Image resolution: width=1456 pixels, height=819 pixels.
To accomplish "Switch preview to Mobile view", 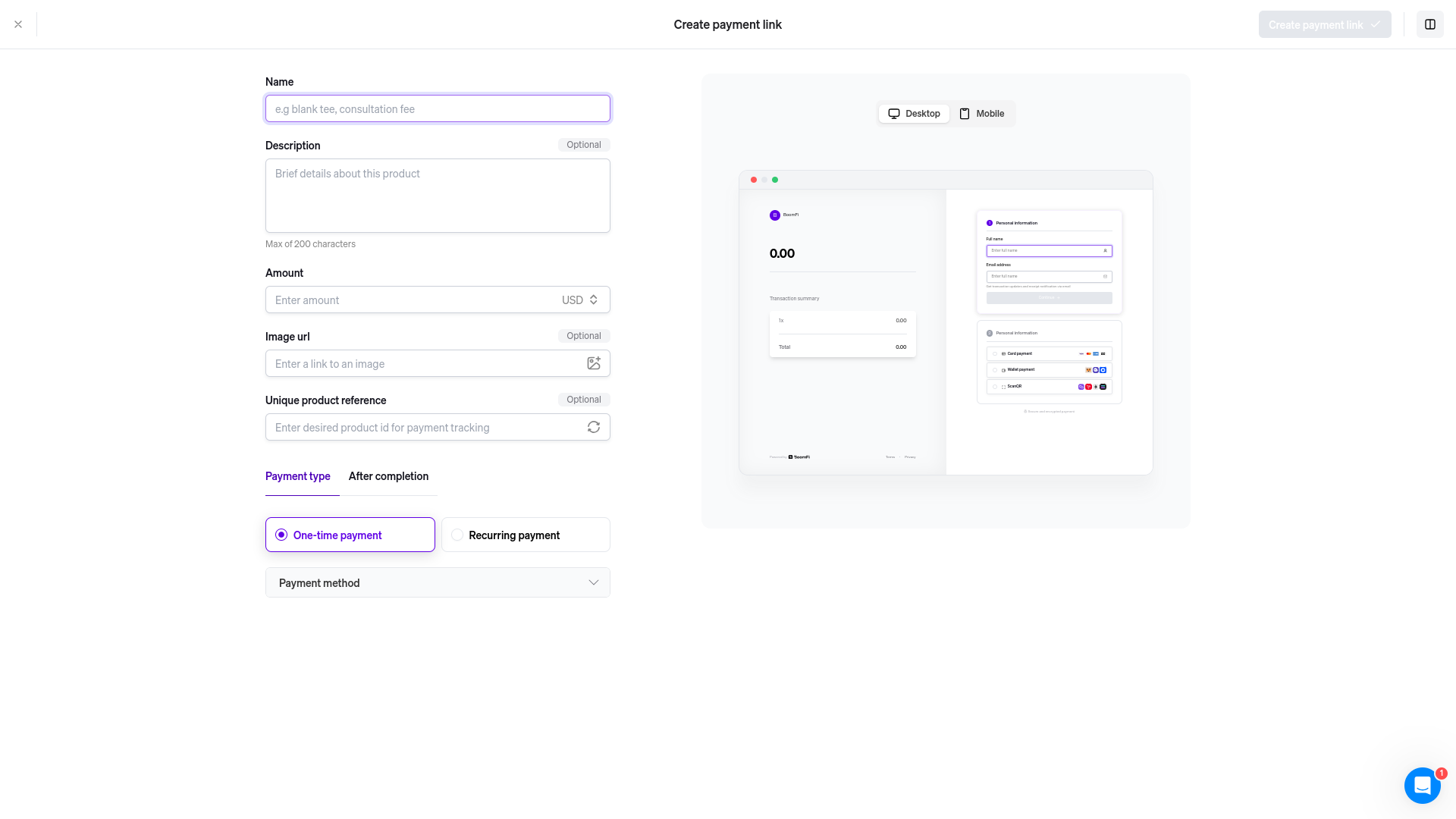I will 982,113.
